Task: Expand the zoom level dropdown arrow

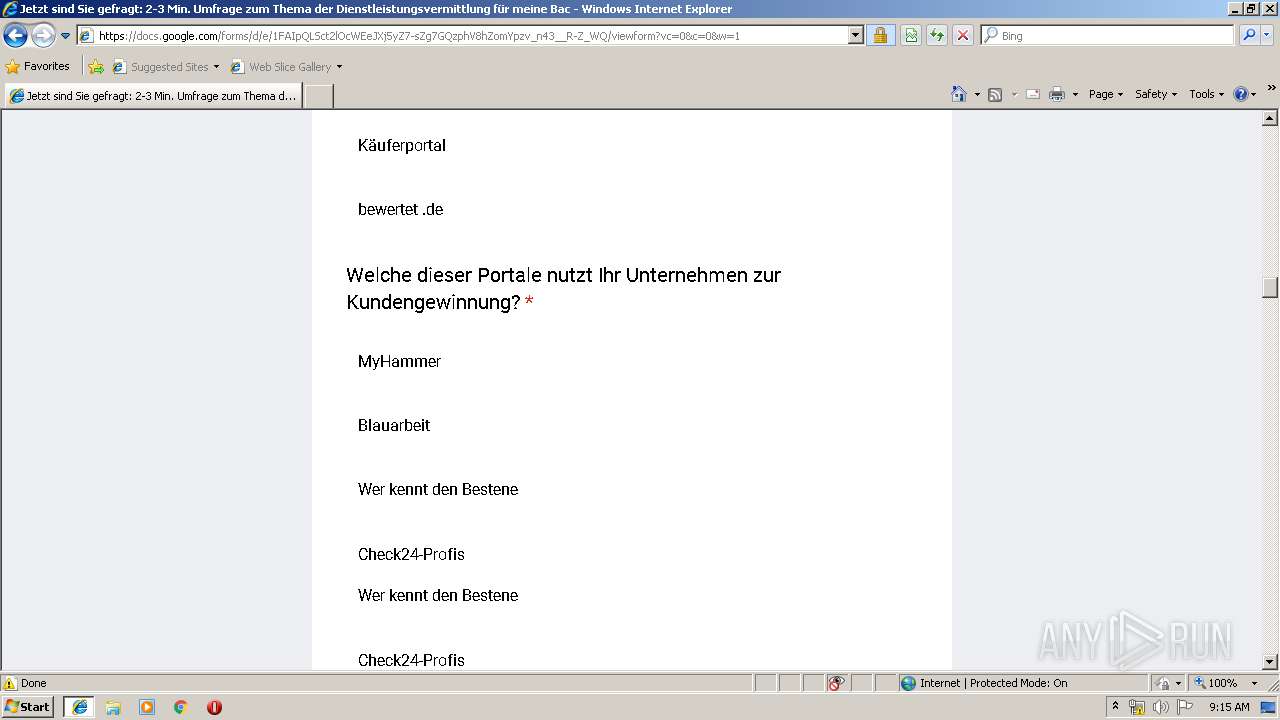Action: (x=1254, y=683)
